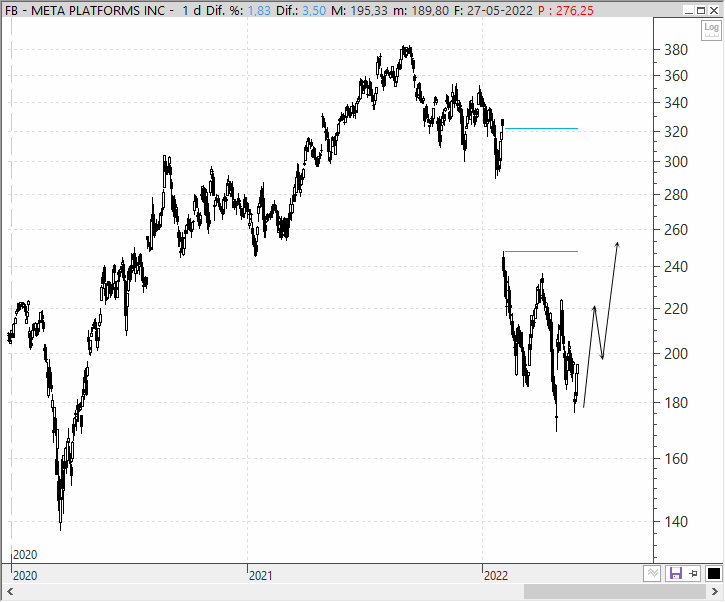Click the right scroll arrow
Viewport: 725px width, 602px height.
pos(714,592)
